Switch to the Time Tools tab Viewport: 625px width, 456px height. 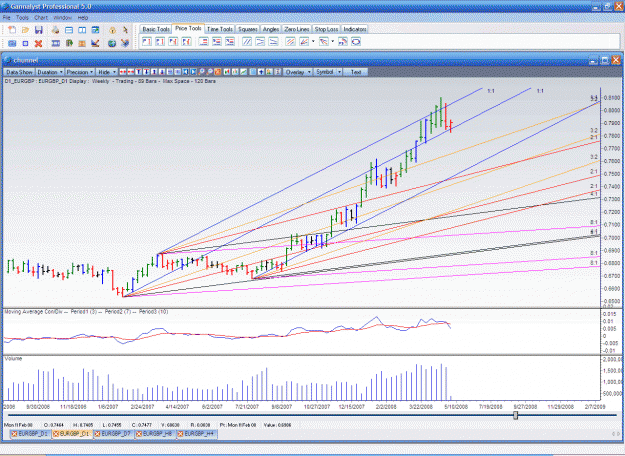point(220,29)
